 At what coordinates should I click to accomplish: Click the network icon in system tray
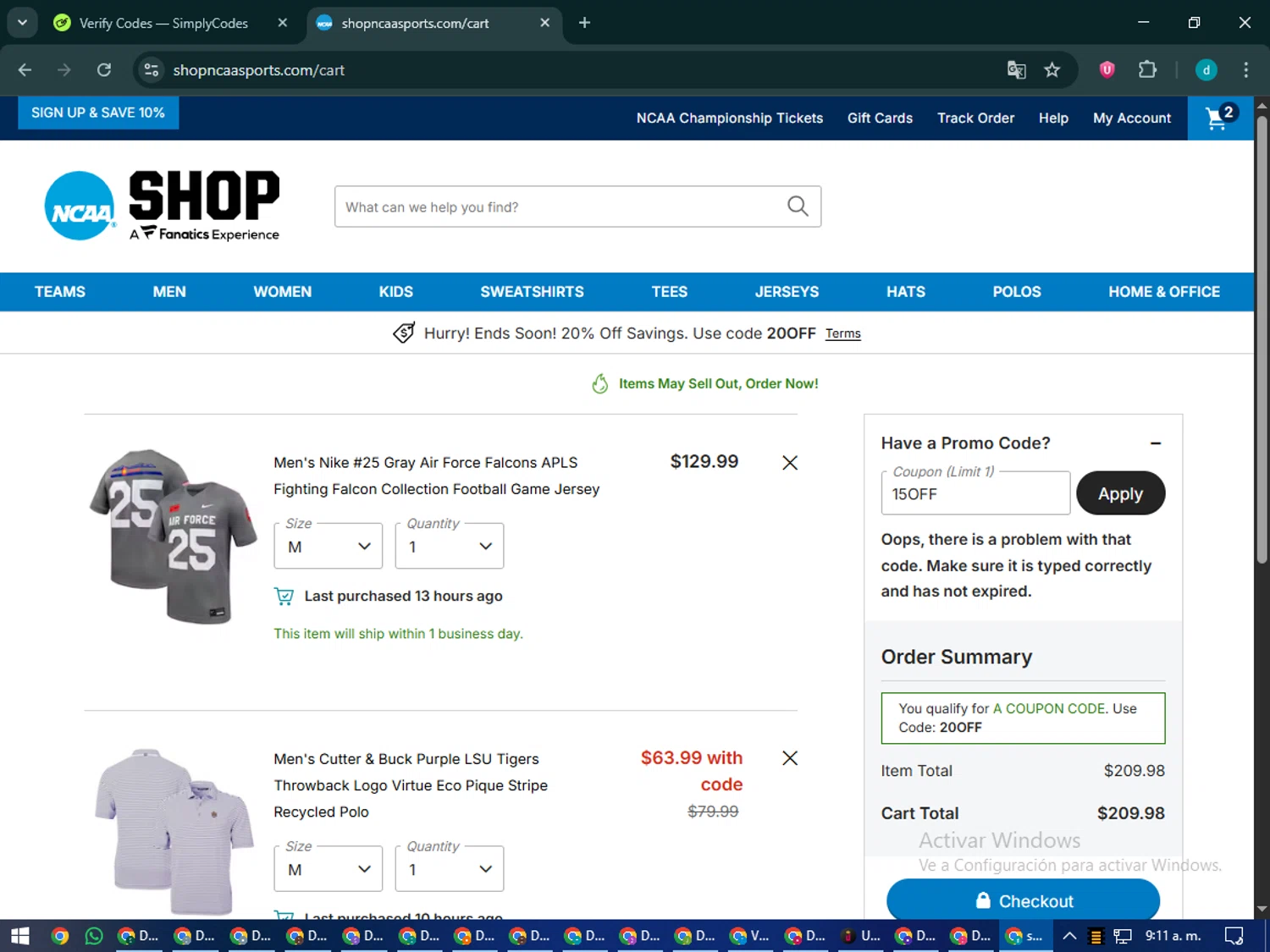1123,936
